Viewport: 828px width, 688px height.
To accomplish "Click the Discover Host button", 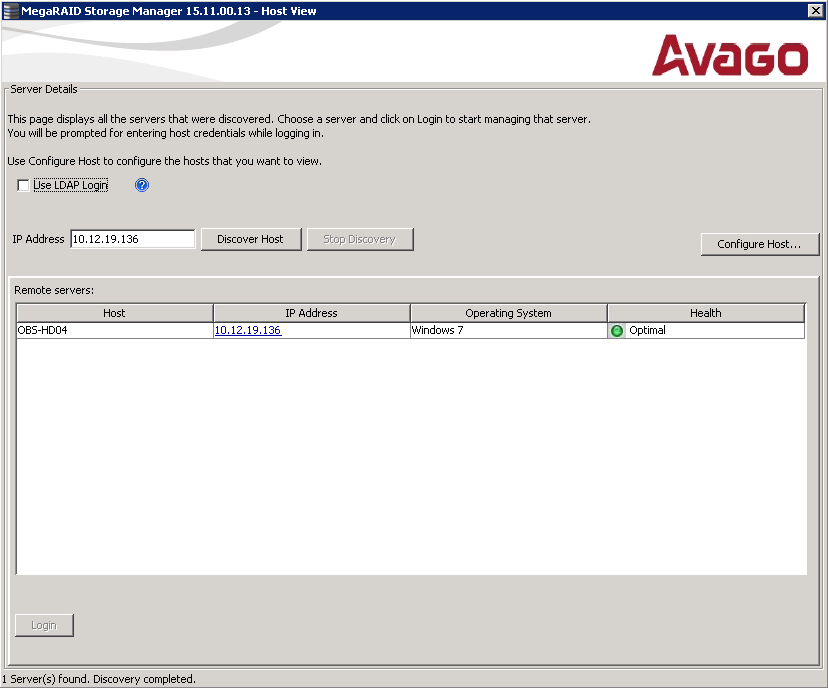I will pyautogui.click(x=251, y=239).
